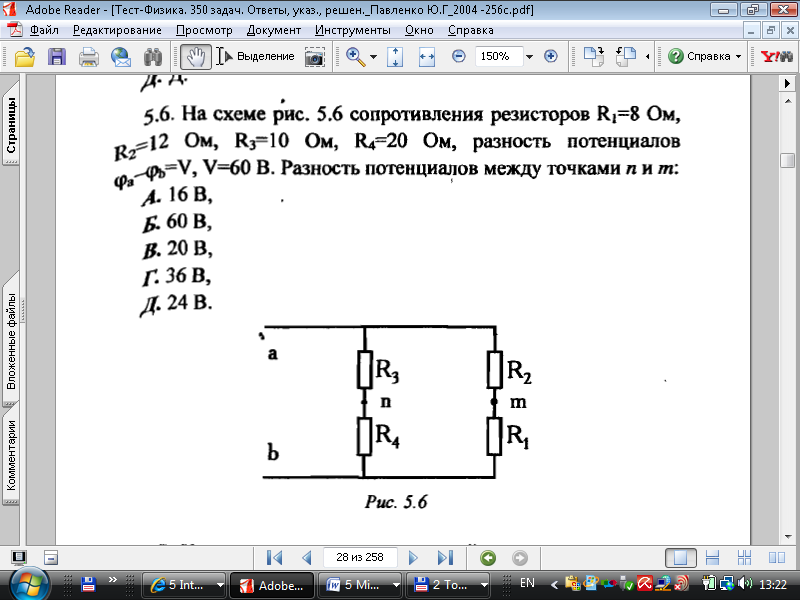Save a copy with the floppy disk icon
Viewport: 800px width, 600px height.
(x=57, y=56)
